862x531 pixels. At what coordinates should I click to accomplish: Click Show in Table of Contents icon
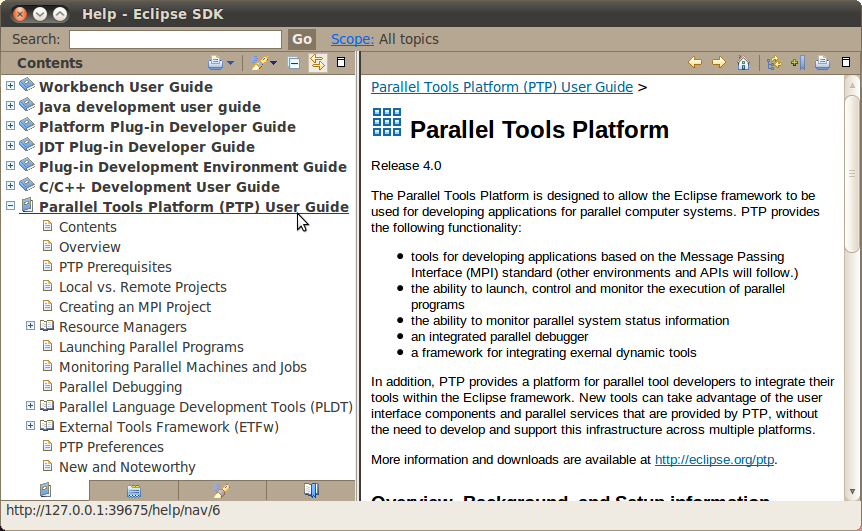coord(774,63)
